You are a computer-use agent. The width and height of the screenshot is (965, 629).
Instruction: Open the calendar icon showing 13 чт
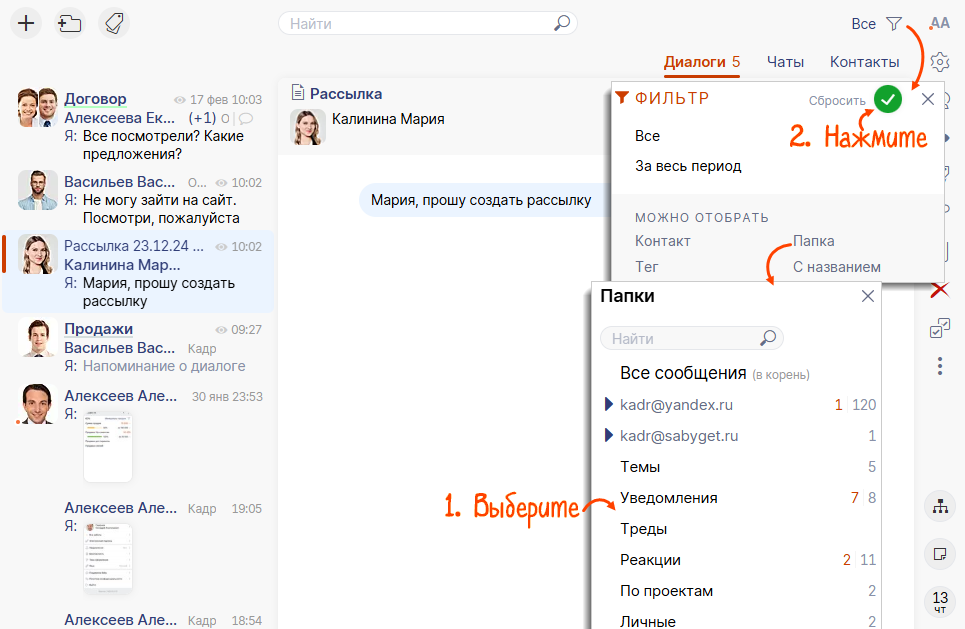tap(939, 602)
